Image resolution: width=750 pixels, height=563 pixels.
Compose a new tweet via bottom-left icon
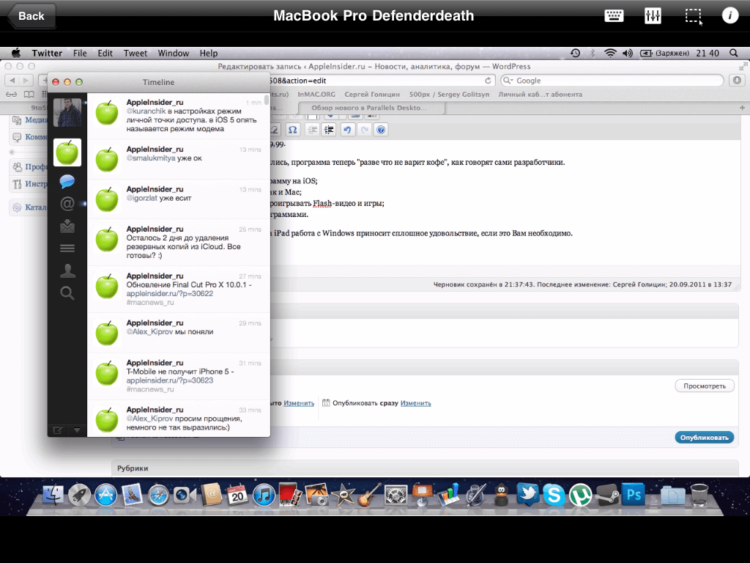coord(57,430)
